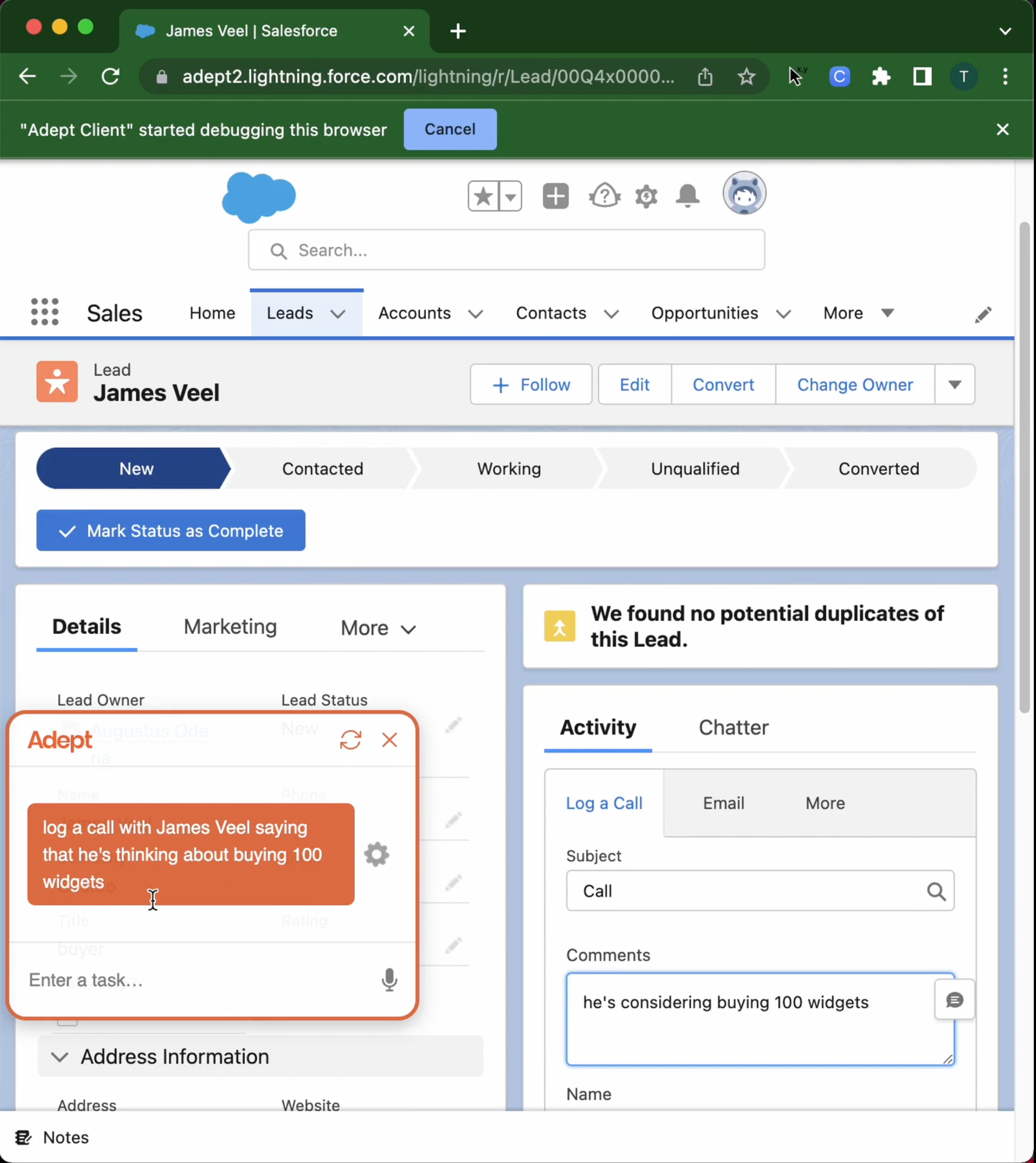Open more lead actions dropdown arrow
The width and height of the screenshot is (1036, 1163).
click(x=955, y=385)
